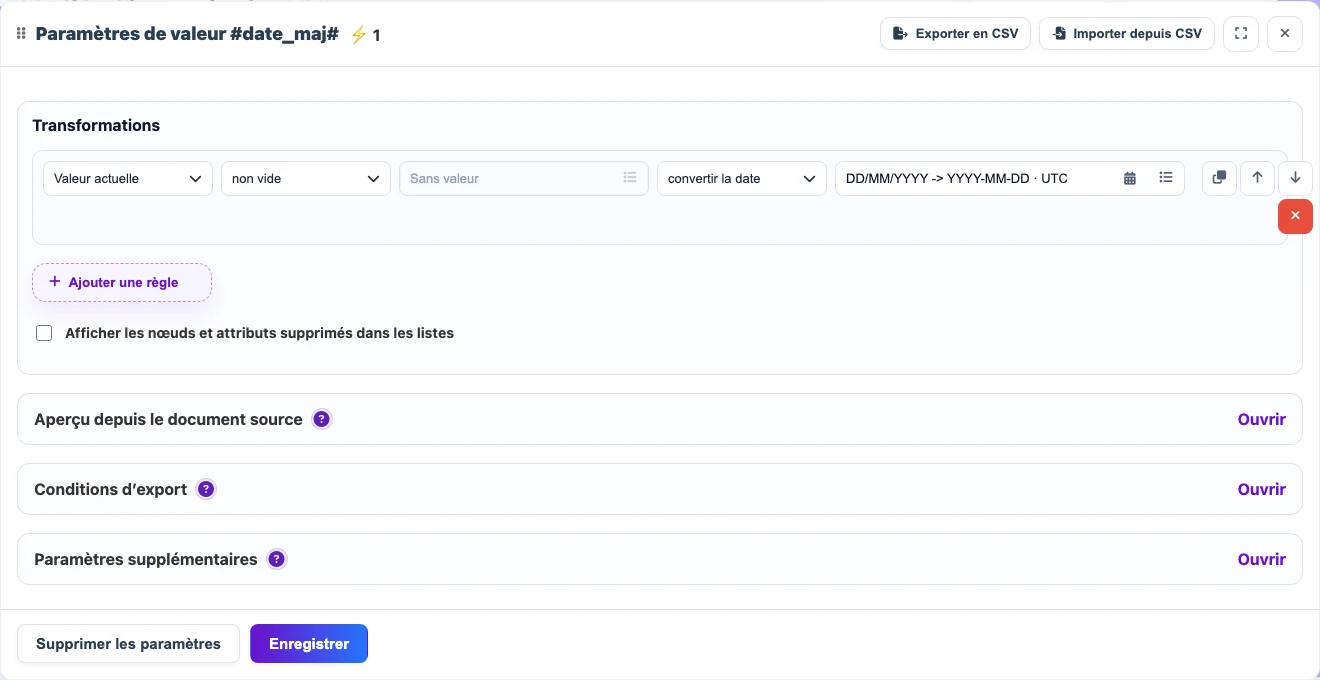This screenshot has height=680, width=1320.
Task: Click help icon beside Paramètres supplémentaires
Action: click(x=277, y=559)
